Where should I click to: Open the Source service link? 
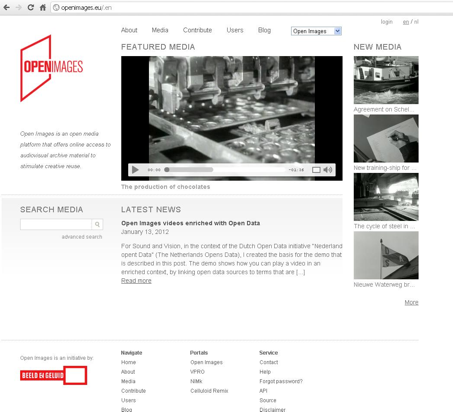[268, 400]
